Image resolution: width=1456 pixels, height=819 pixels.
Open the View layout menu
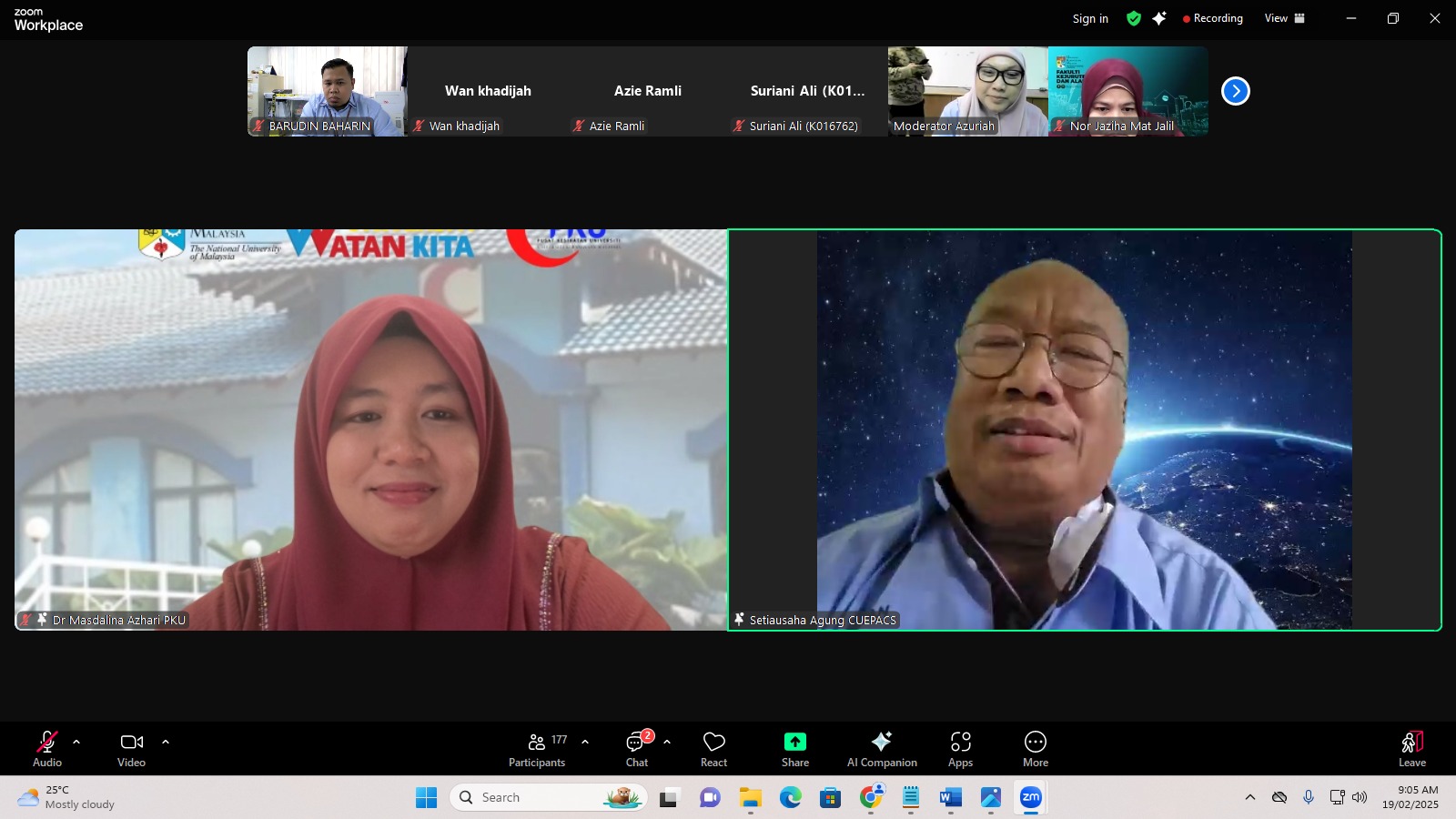point(1284,18)
